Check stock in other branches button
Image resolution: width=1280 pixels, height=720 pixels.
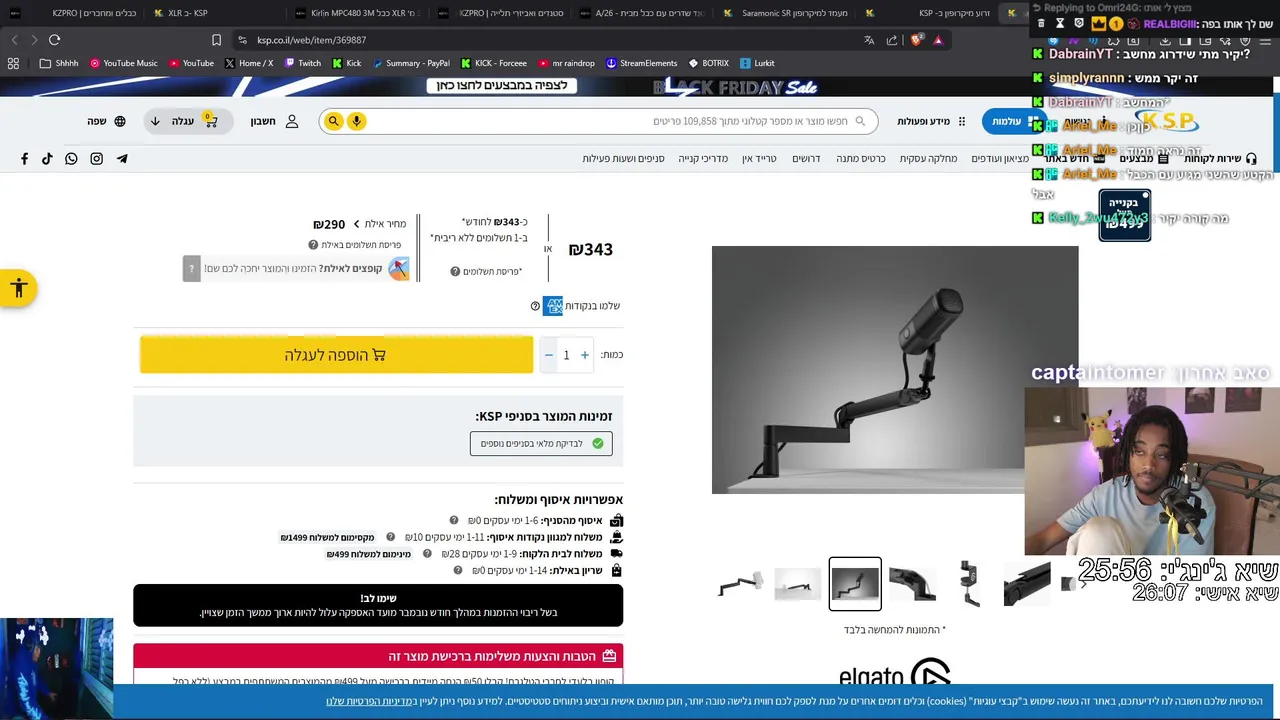[x=541, y=443]
